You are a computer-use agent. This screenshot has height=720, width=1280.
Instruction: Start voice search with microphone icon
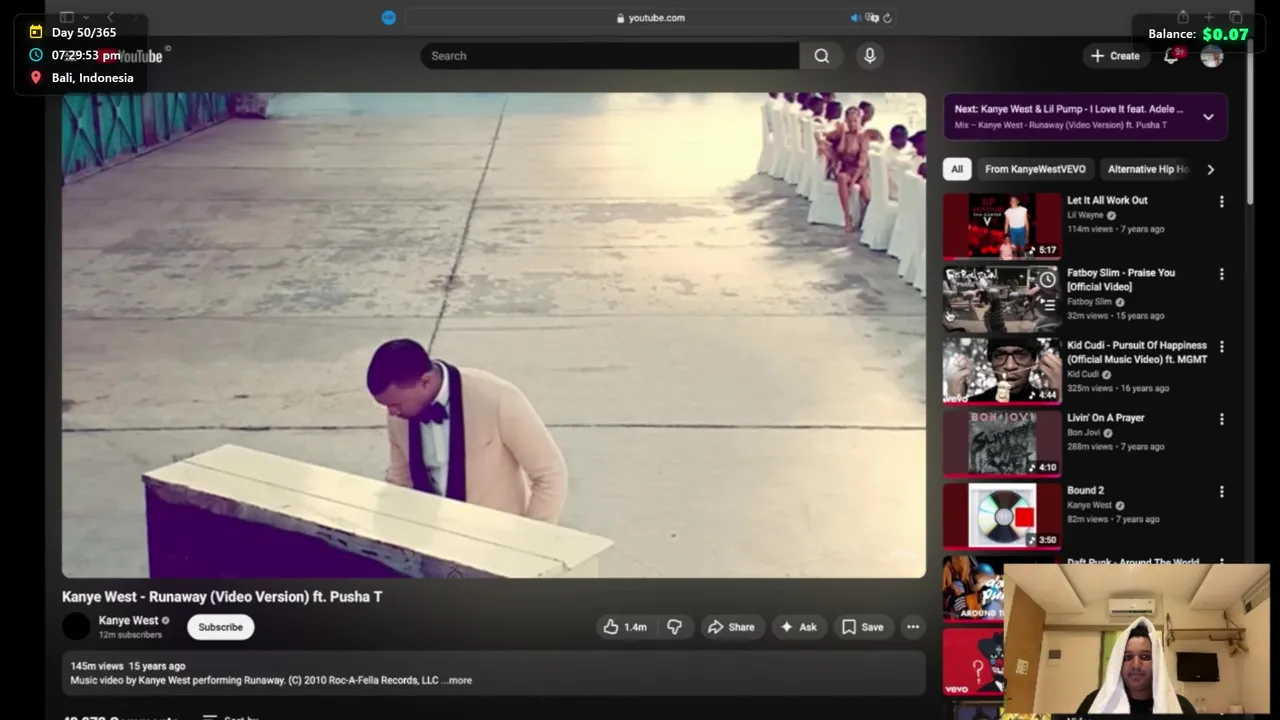(x=870, y=56)
